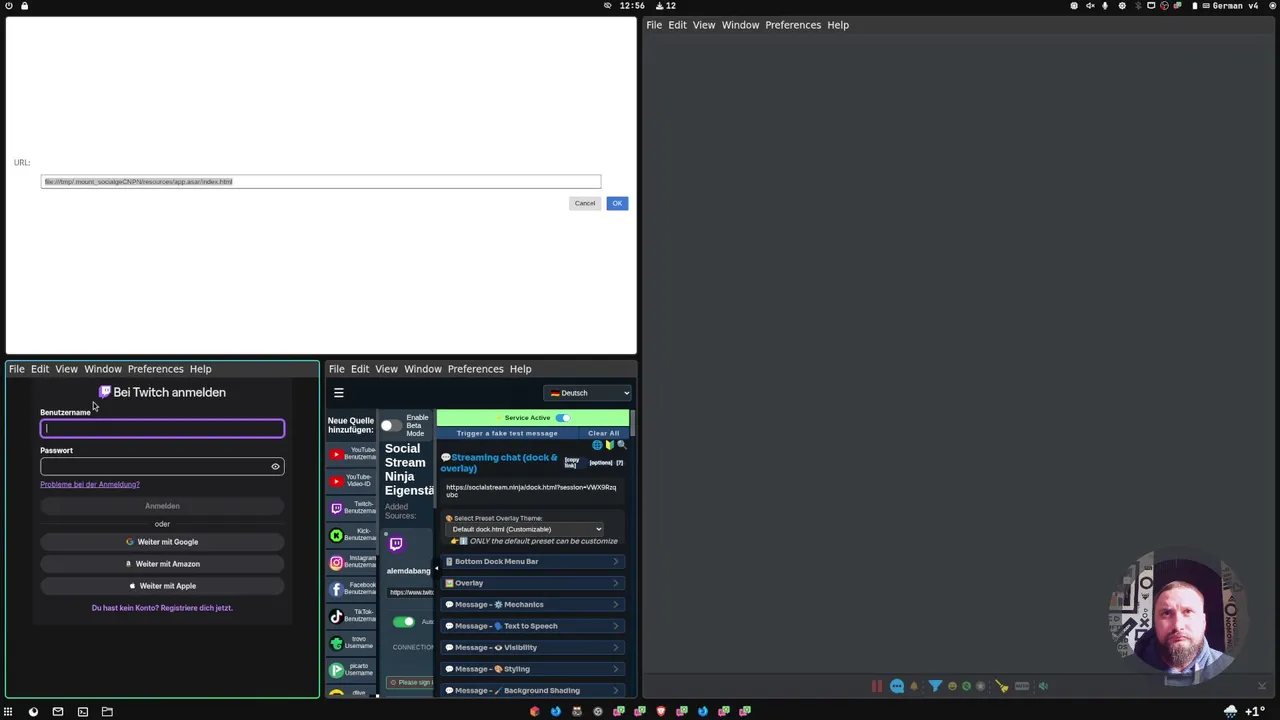Toggle the green Auto switch under alemdabang
This screenshot has height=720, width=1280.
pos(403,622)
